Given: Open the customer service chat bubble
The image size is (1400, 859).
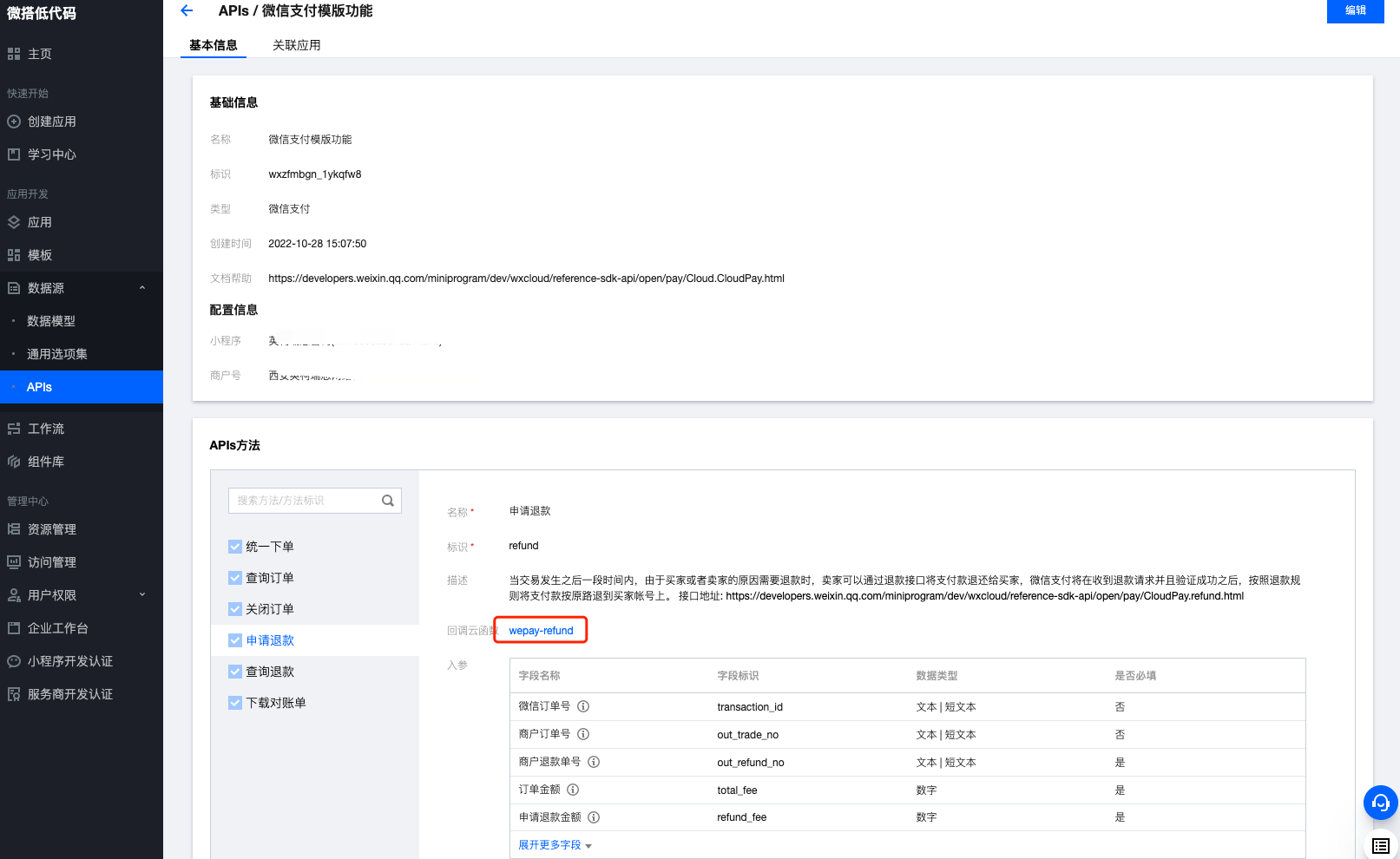Looking at the screenshot, I should [x=1380, y=803].
